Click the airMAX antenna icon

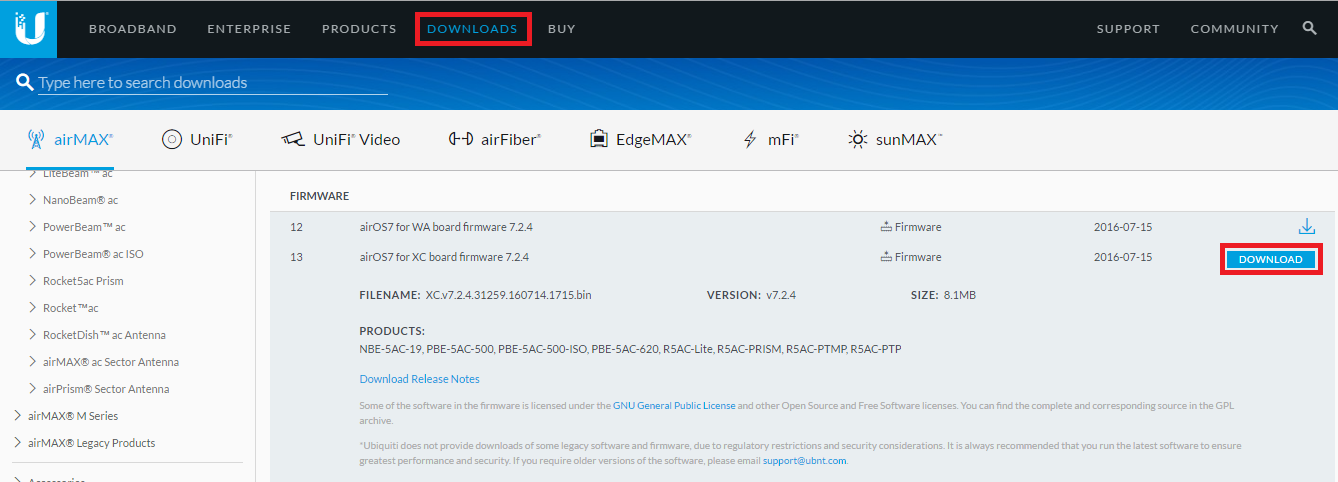[x=35, y=139]
